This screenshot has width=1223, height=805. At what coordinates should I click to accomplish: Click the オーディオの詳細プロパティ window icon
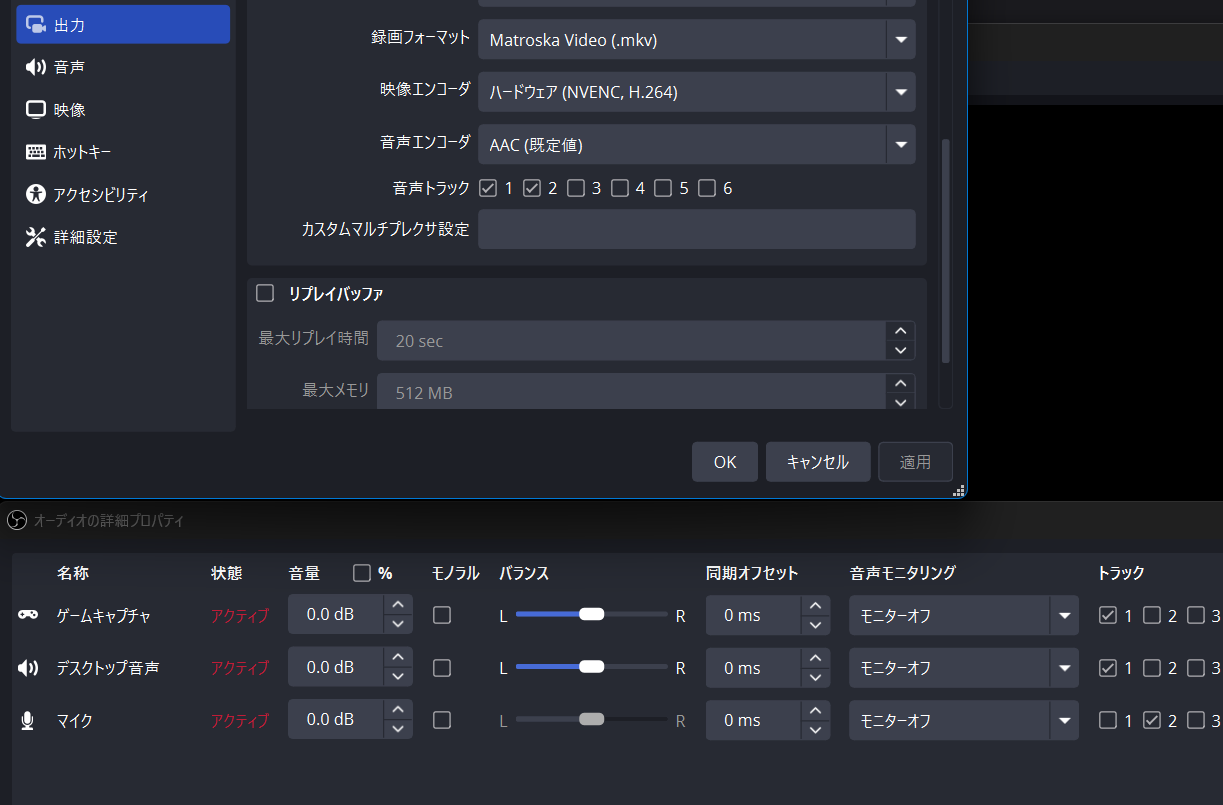16,520
